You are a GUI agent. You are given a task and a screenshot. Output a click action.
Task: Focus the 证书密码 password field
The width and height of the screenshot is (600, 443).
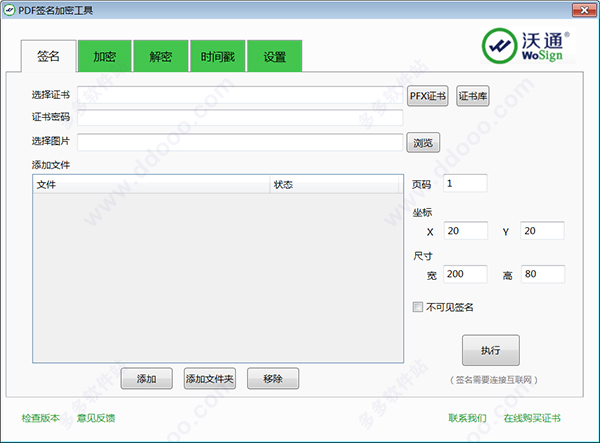[x=240, y=117]
